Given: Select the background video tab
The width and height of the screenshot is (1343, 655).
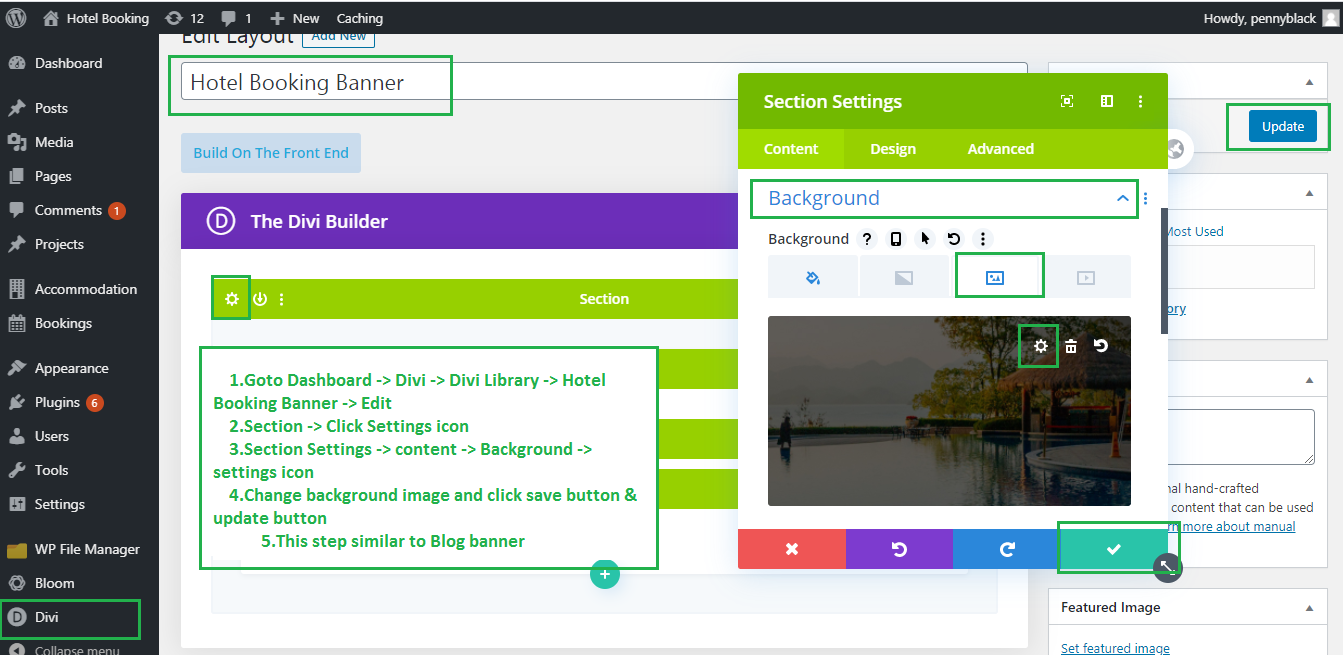Looking at the screenshot, I should [1086, 277].
